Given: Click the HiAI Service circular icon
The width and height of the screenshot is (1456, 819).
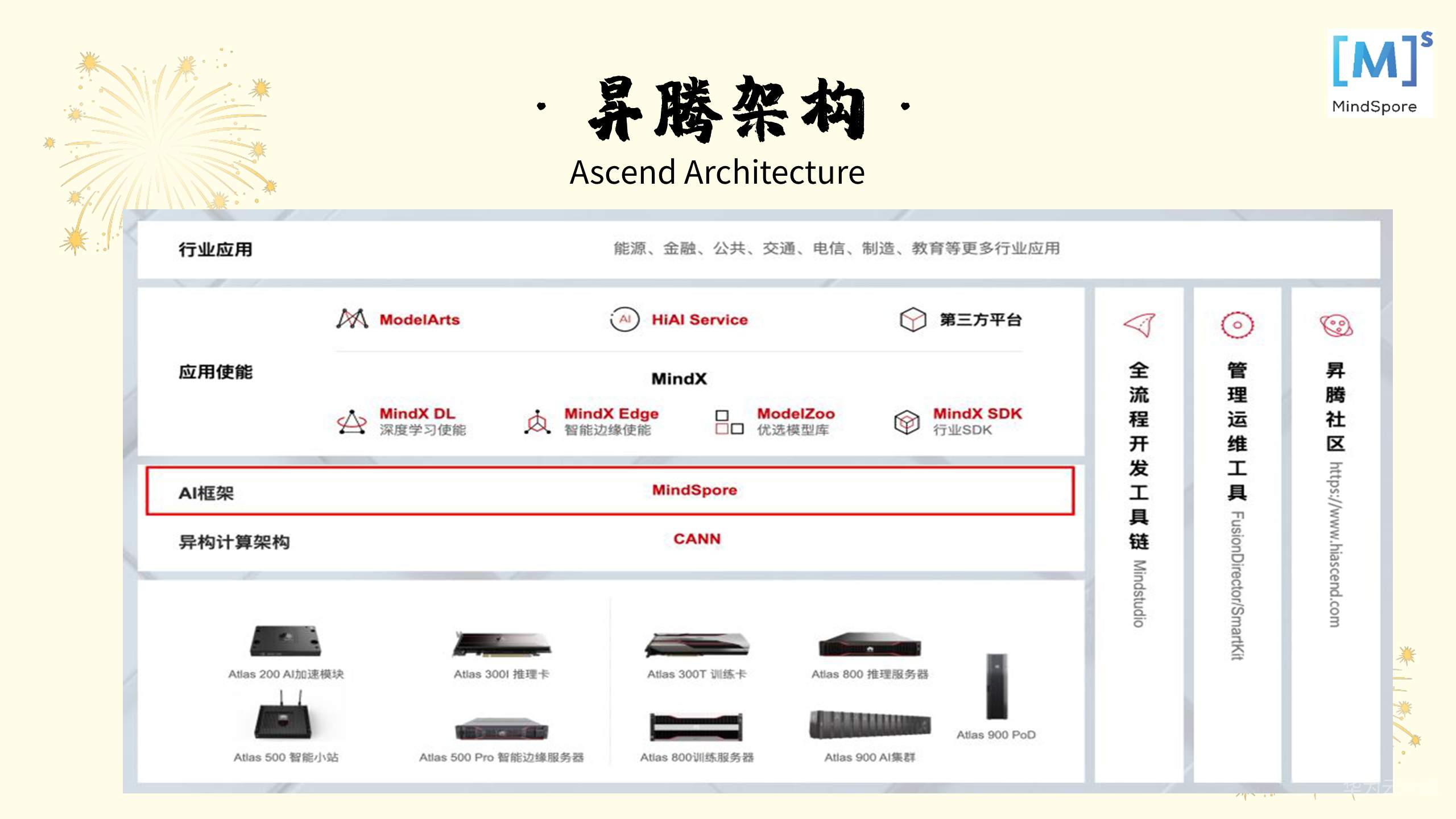Looking at the screenshot, I should coord(624,319).
